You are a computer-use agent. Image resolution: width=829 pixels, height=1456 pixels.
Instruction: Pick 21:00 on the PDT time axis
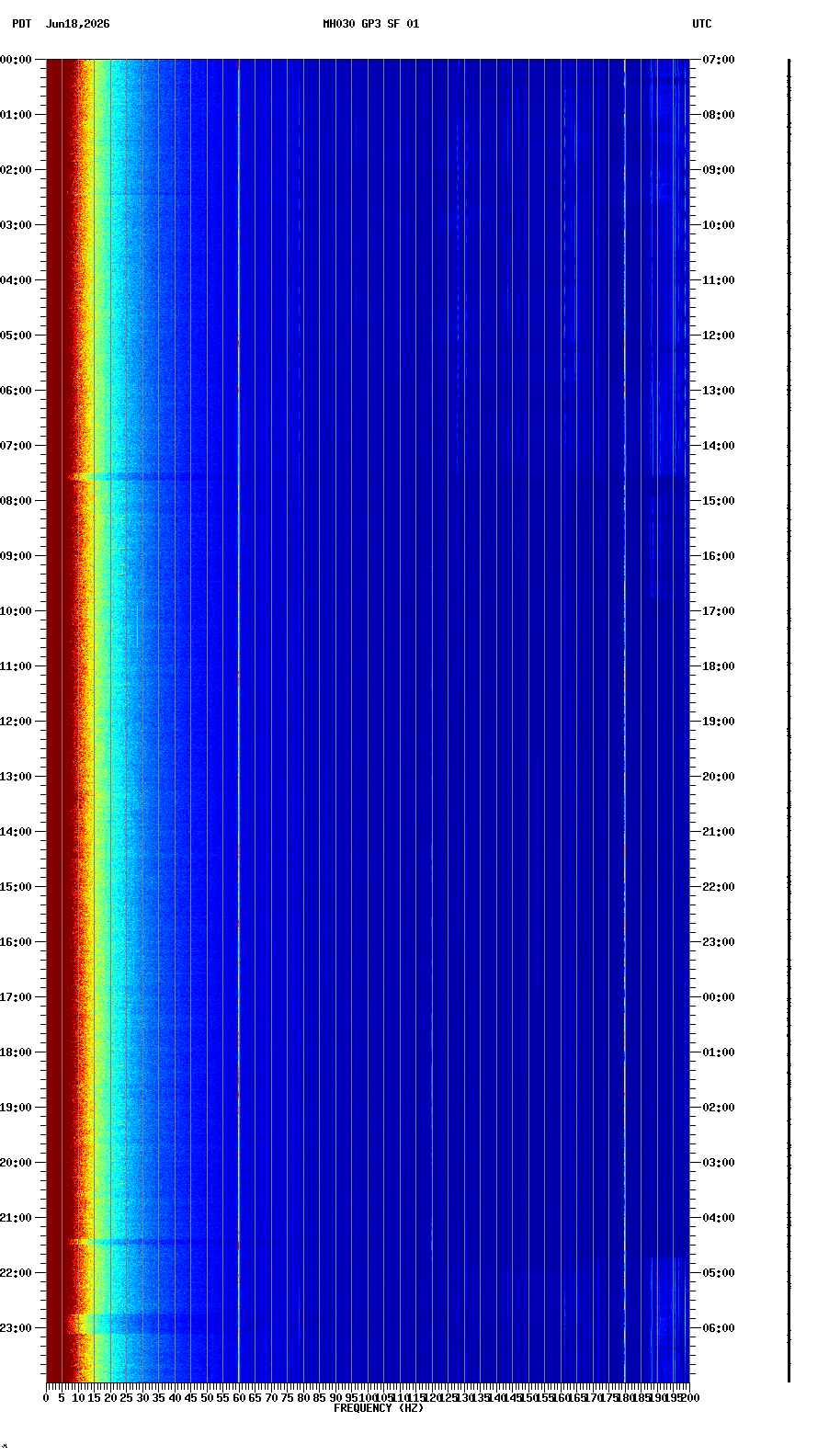pyautogui.click(x=16, y=1218)
